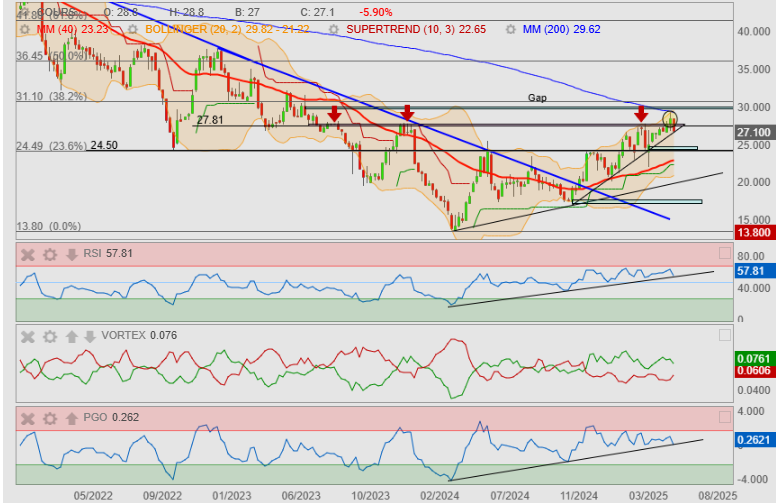This screenshot has height=503, width=776.
Task: Move the PGO panel up
Action: [72, 418]
